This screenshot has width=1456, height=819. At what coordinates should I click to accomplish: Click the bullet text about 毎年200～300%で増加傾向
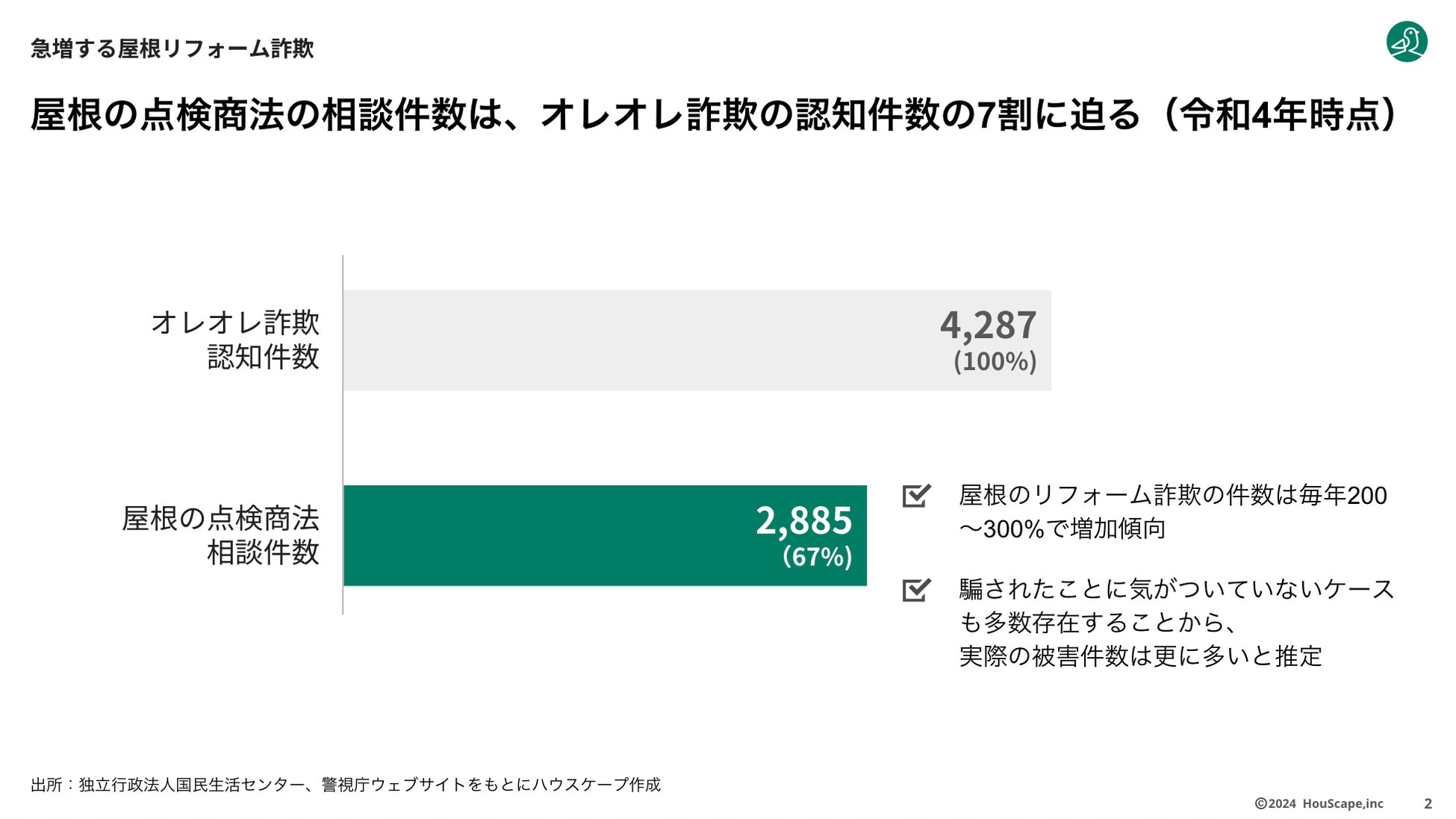coord(1172,512)
